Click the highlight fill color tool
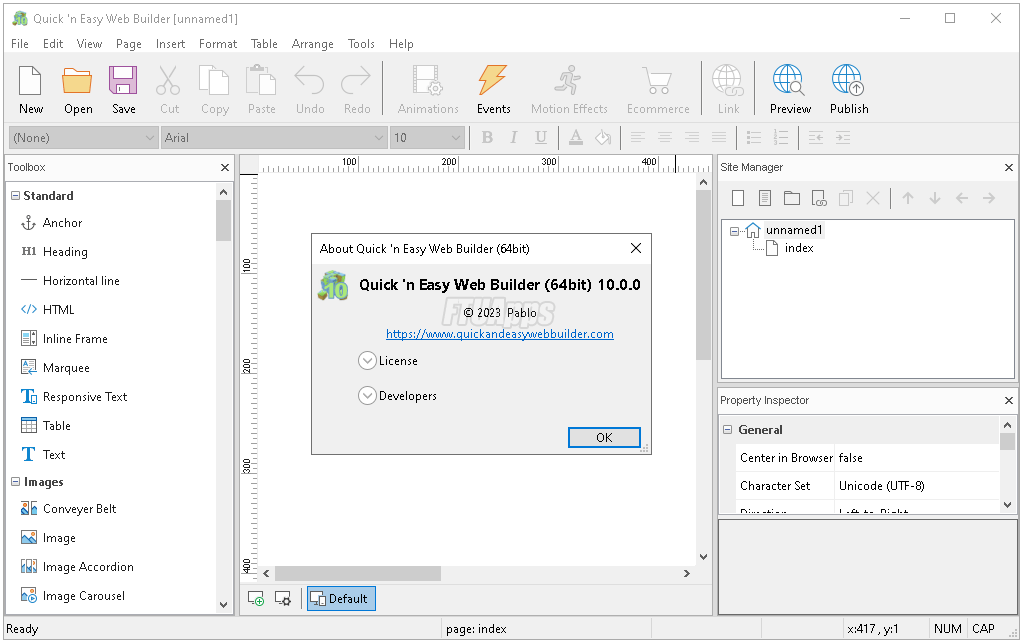 click(602, 137)
